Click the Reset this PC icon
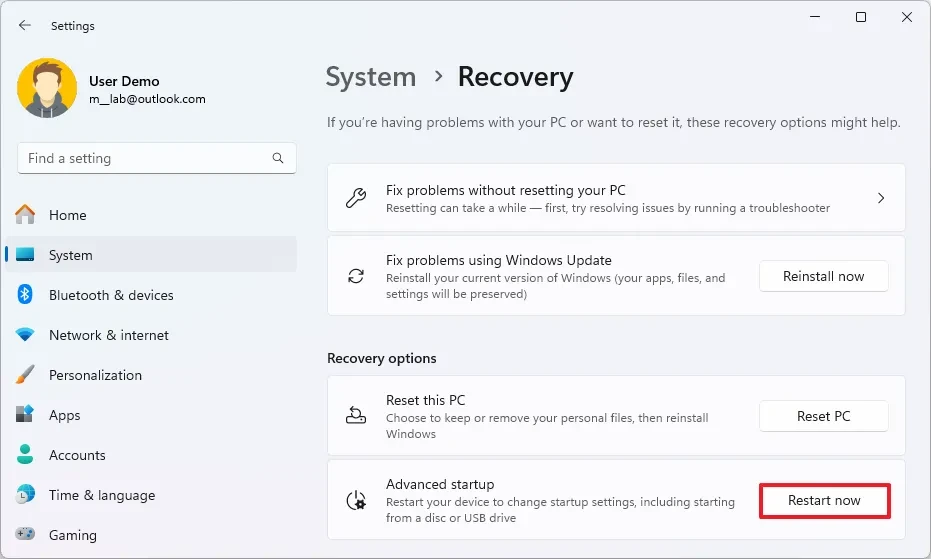The image size is (931, 559). point(356,415)
